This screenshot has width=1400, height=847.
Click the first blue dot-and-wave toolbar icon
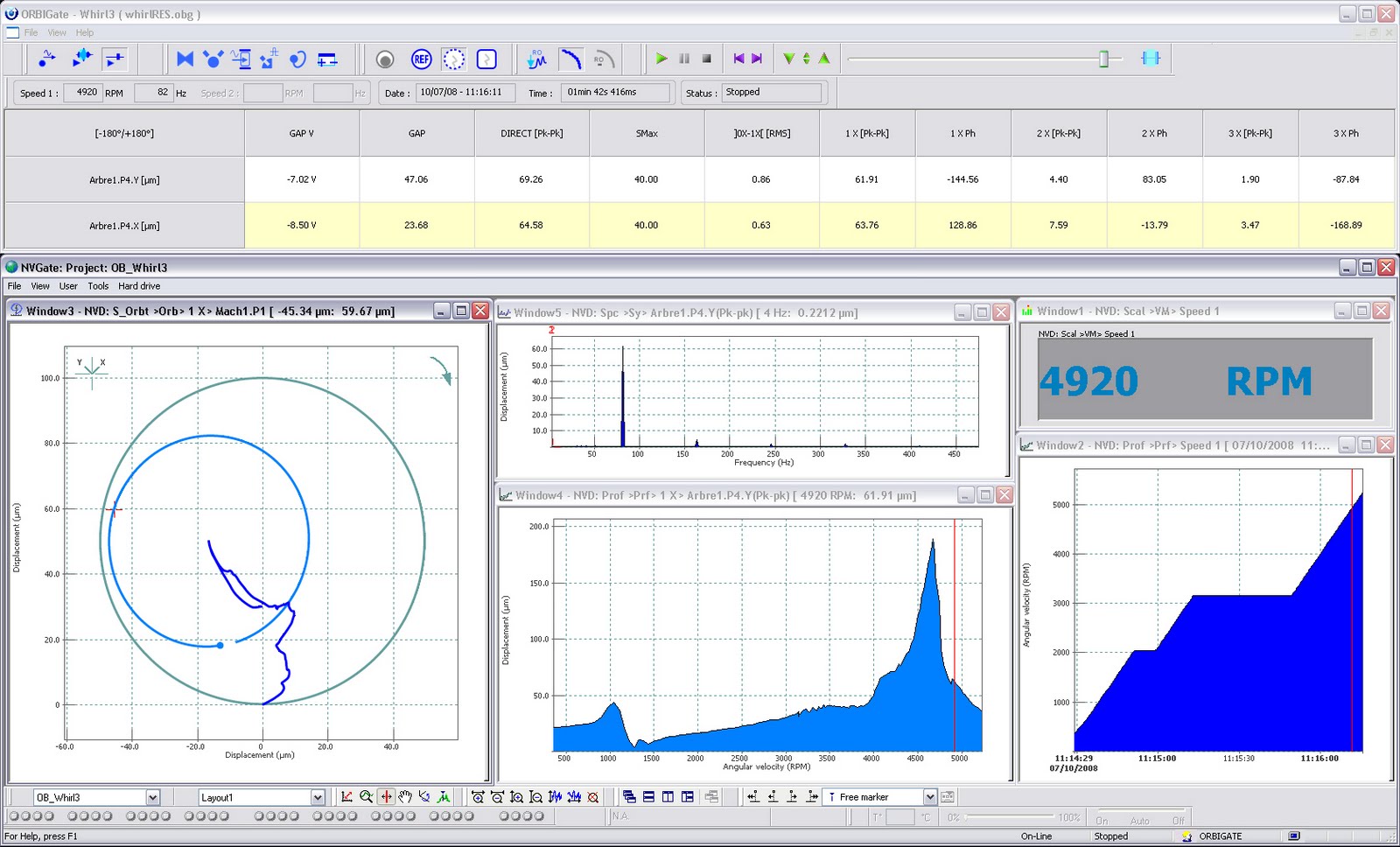click(x=46, y=59)
